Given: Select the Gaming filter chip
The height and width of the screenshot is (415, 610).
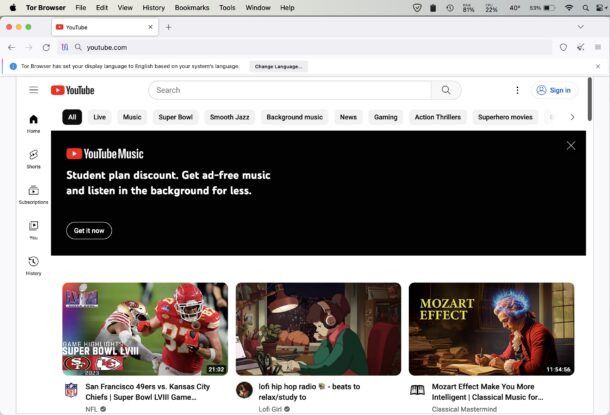Looking at the screenshot, I should pyautogui.click(x=385, y=117).
